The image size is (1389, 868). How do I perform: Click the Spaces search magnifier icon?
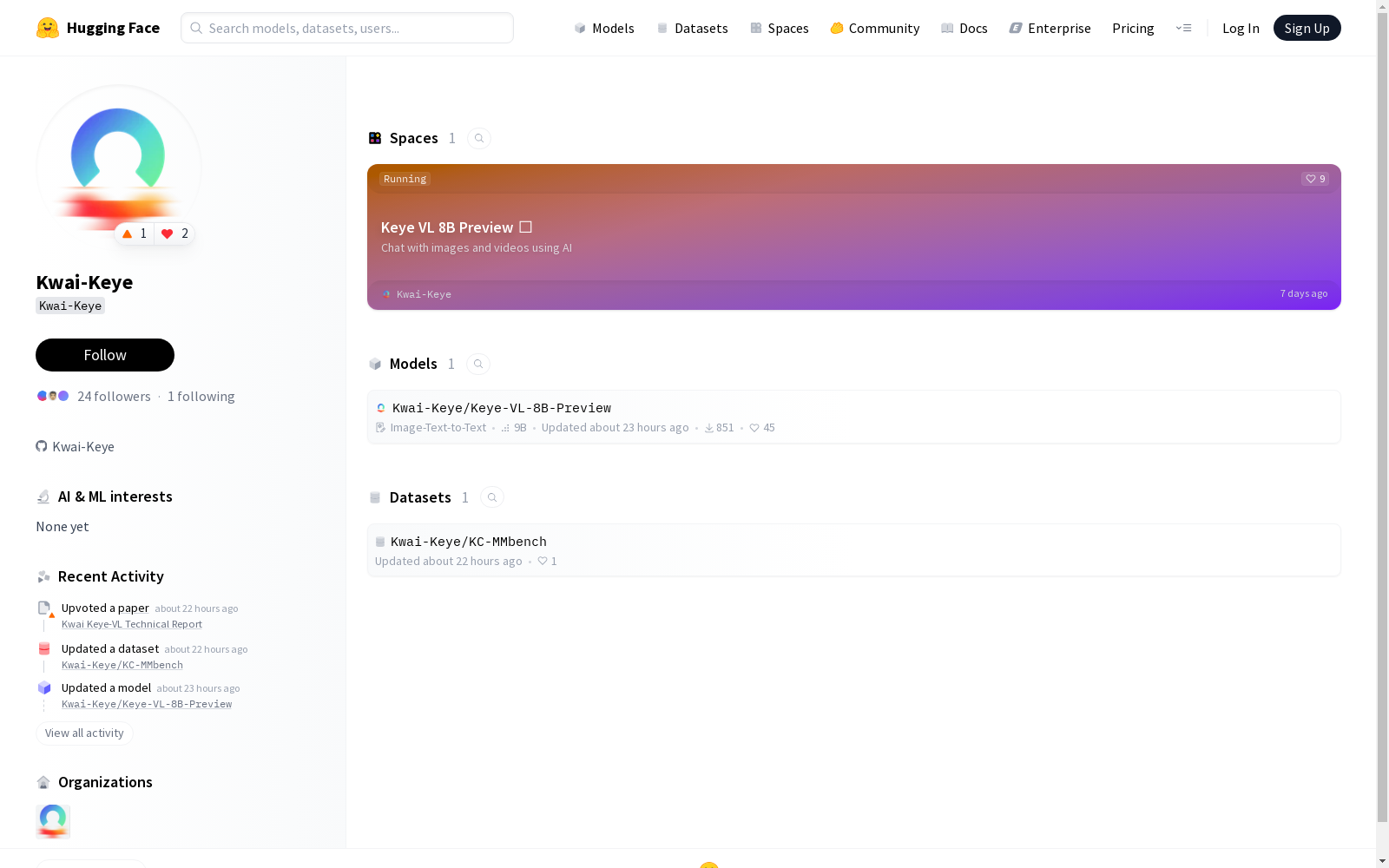479,138
